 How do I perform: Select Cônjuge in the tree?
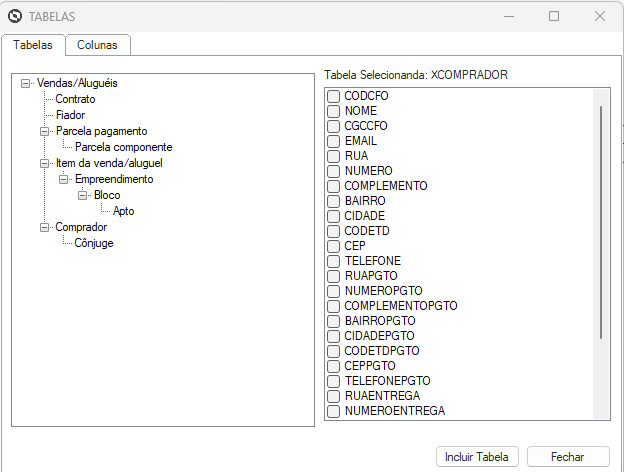click(94, 243)
